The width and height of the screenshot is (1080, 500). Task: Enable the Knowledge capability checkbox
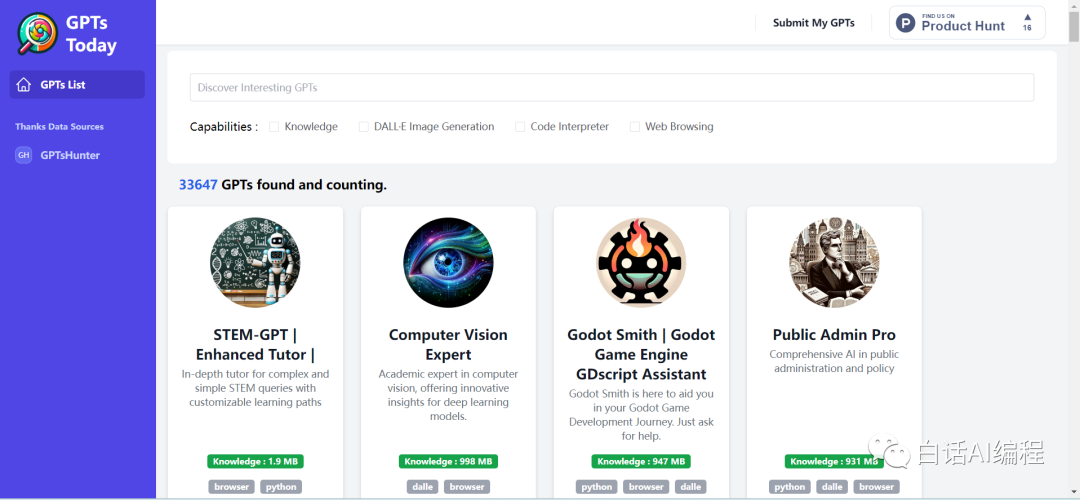274,127
